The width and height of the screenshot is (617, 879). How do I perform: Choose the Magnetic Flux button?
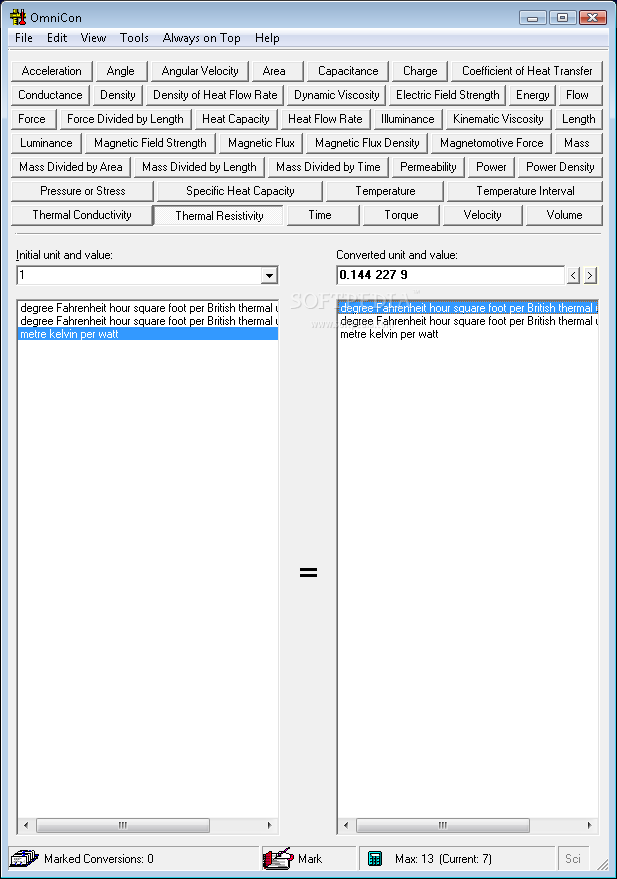[261, 144]
